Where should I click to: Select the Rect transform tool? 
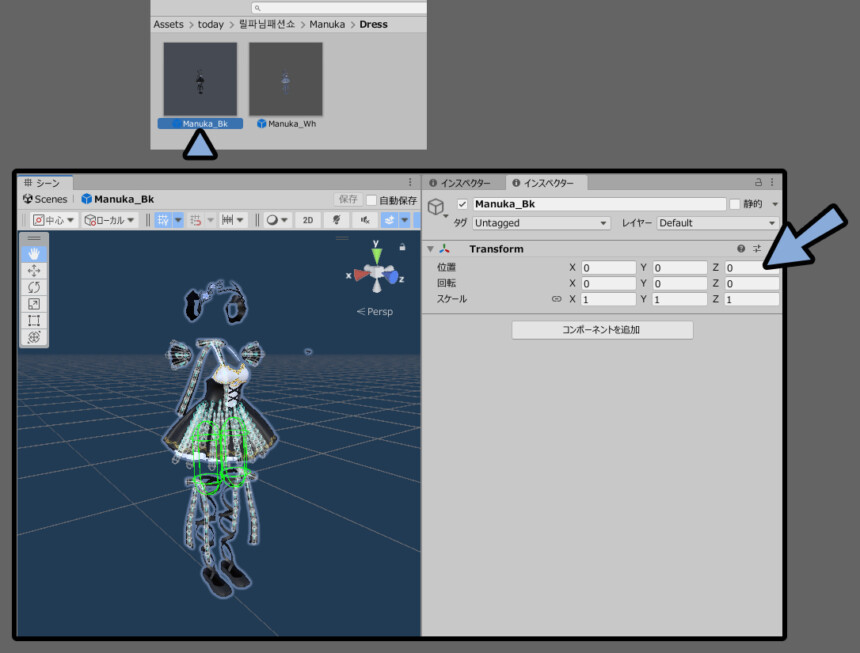pyautogui.click(x=34, y=320)
